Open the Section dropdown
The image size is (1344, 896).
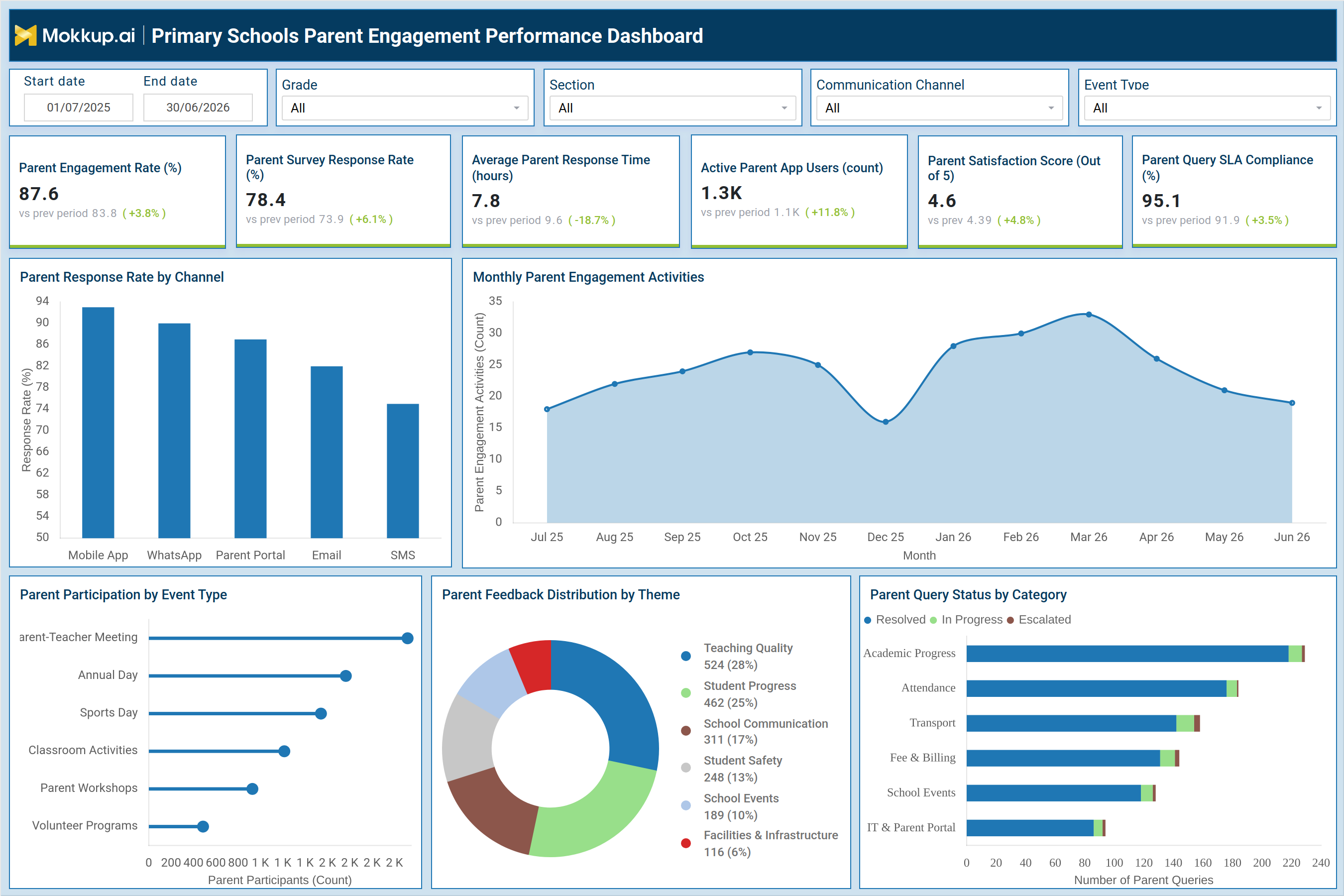coord(672,108)
